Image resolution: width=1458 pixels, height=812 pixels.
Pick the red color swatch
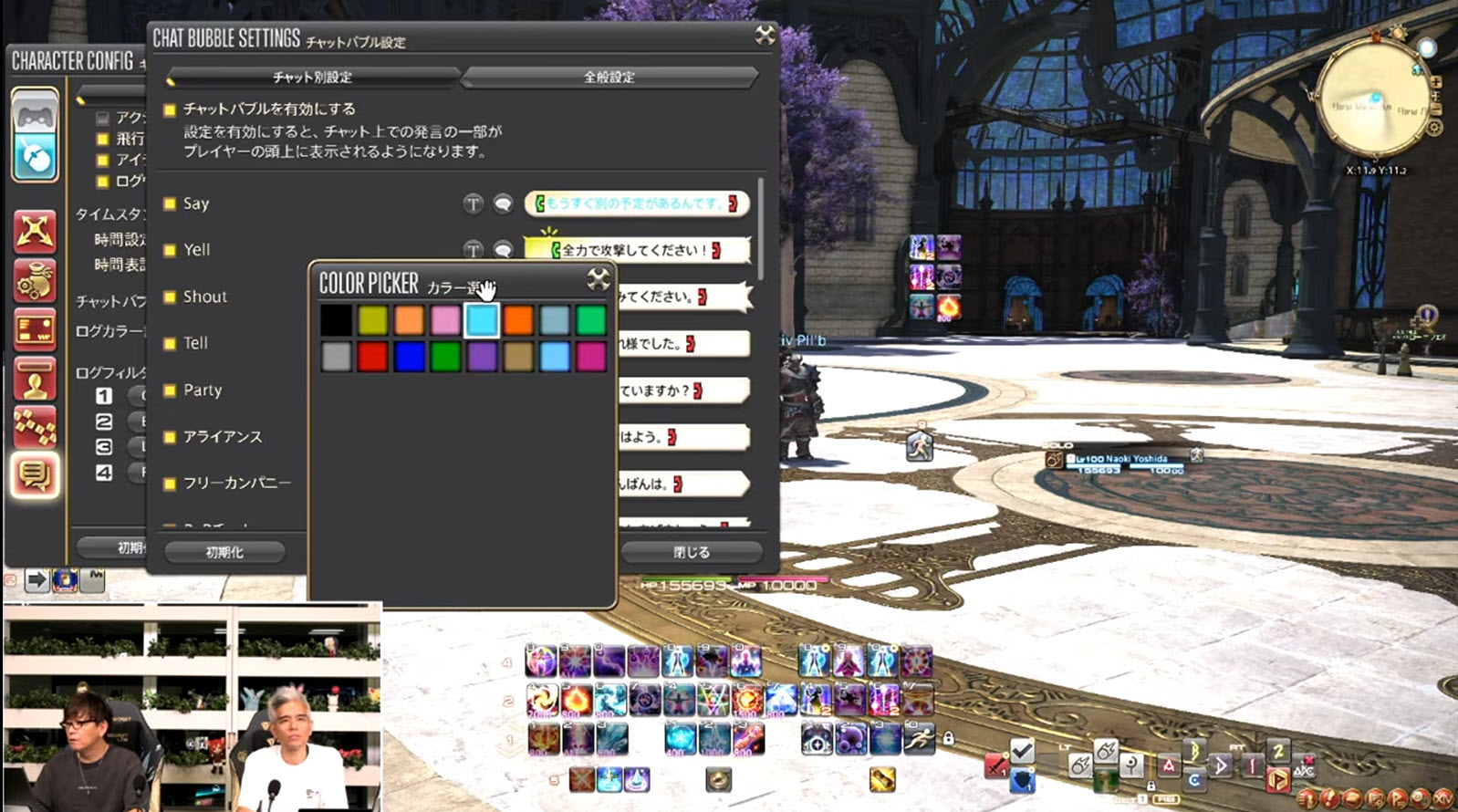pyautogui.click(x=372, y=357)
